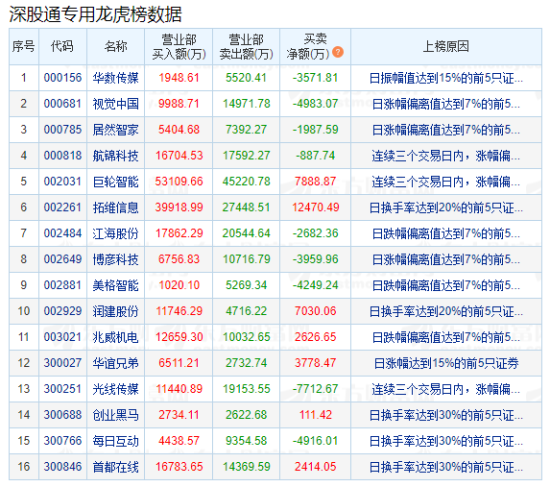Click listing reason for 巨轮智能 row

click(446, 182)
